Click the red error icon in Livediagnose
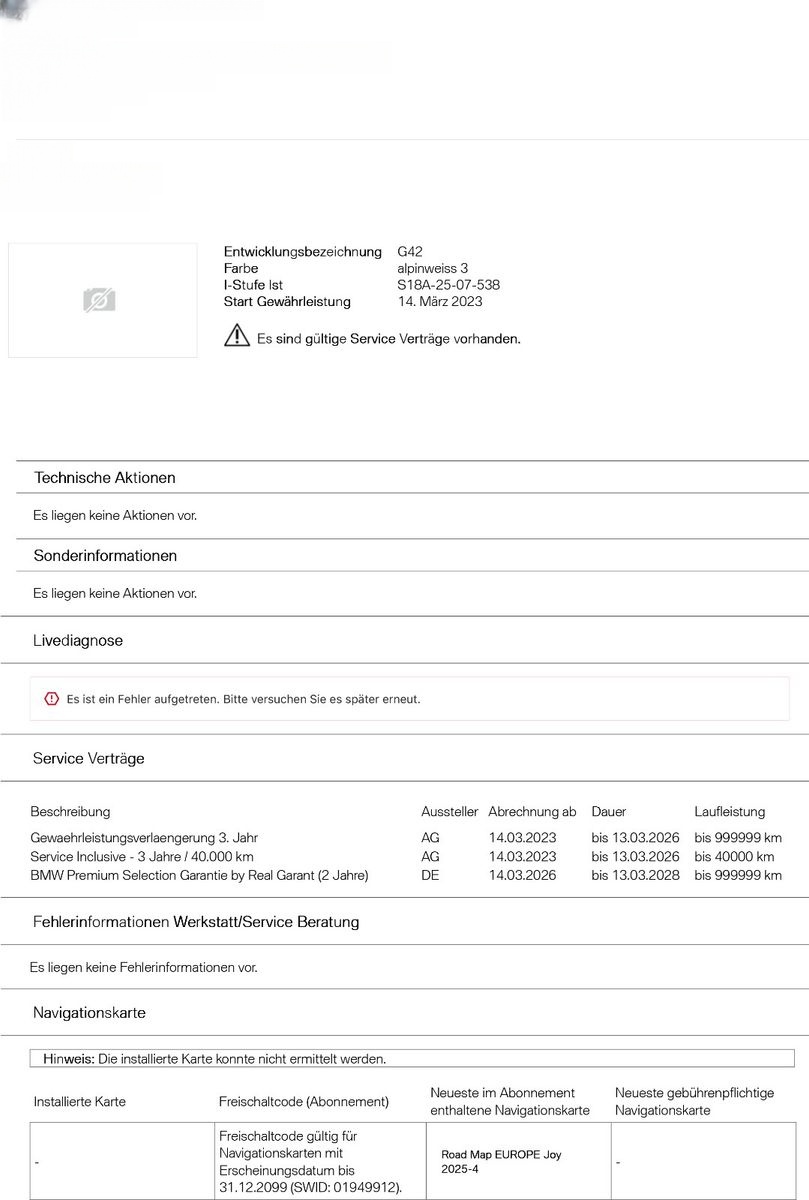The width and height of the screenshot is (809, 1200). click(52, 698)
